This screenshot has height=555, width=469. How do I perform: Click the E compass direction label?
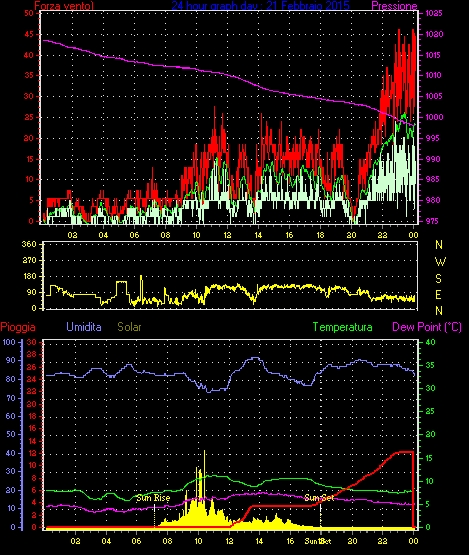[439, 295]
